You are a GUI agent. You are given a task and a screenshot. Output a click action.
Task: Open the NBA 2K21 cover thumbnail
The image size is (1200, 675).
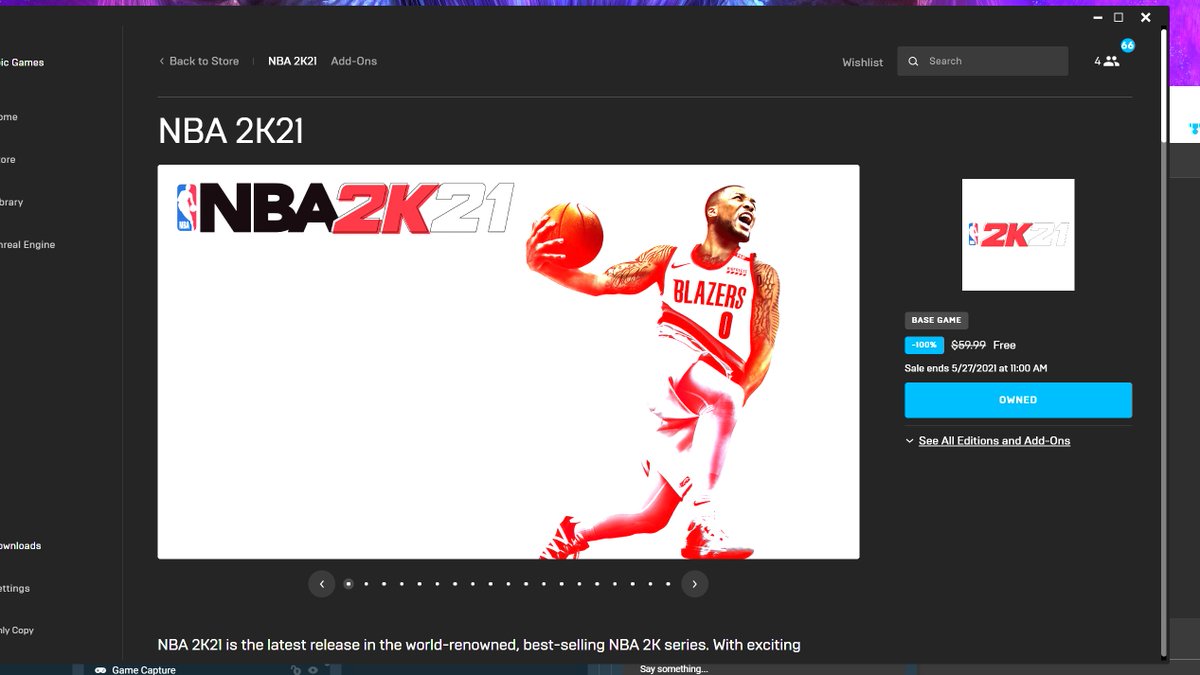tap(1018, 235)
